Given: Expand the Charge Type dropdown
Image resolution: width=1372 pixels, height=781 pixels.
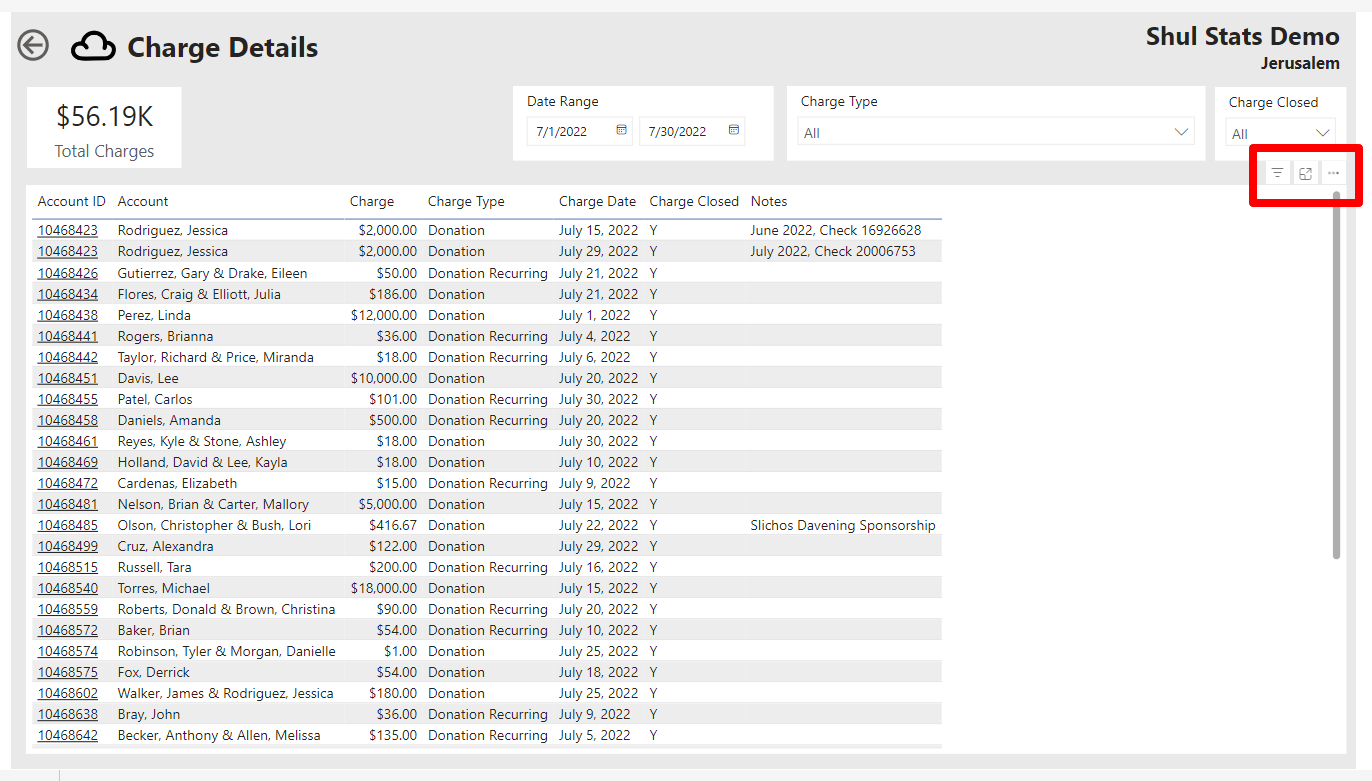Looking at the screenshot, I should point(1181,131).
